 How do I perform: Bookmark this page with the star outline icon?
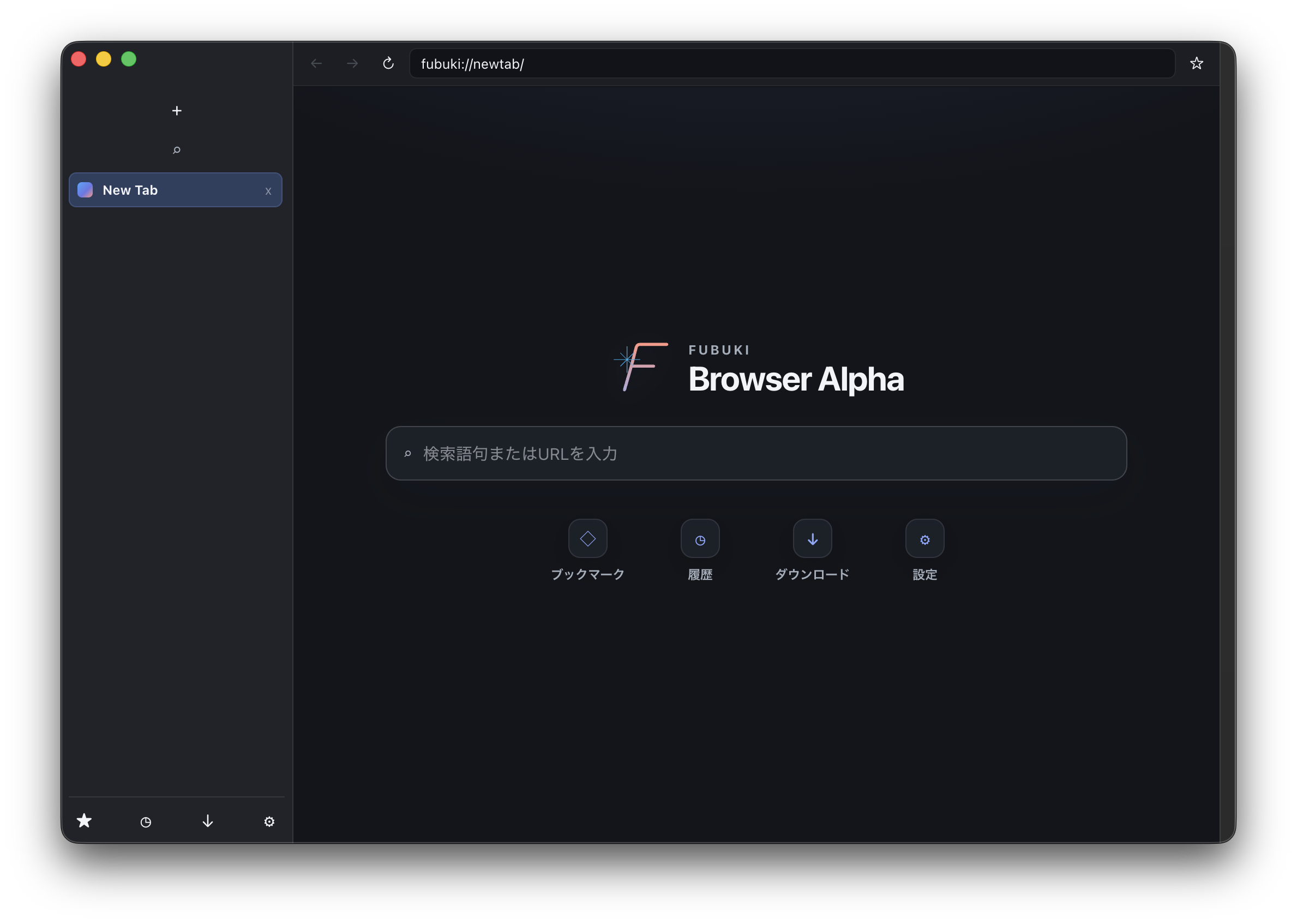point(1196,63)
